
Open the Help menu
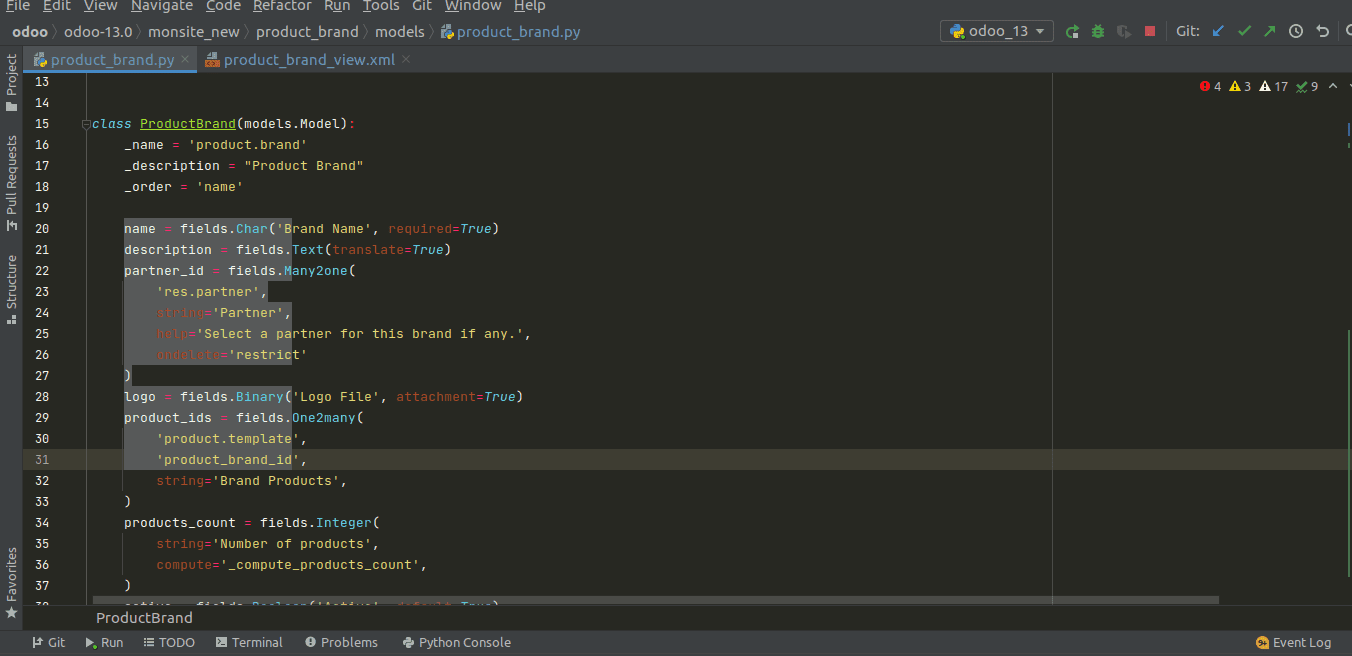click(530, 6)
